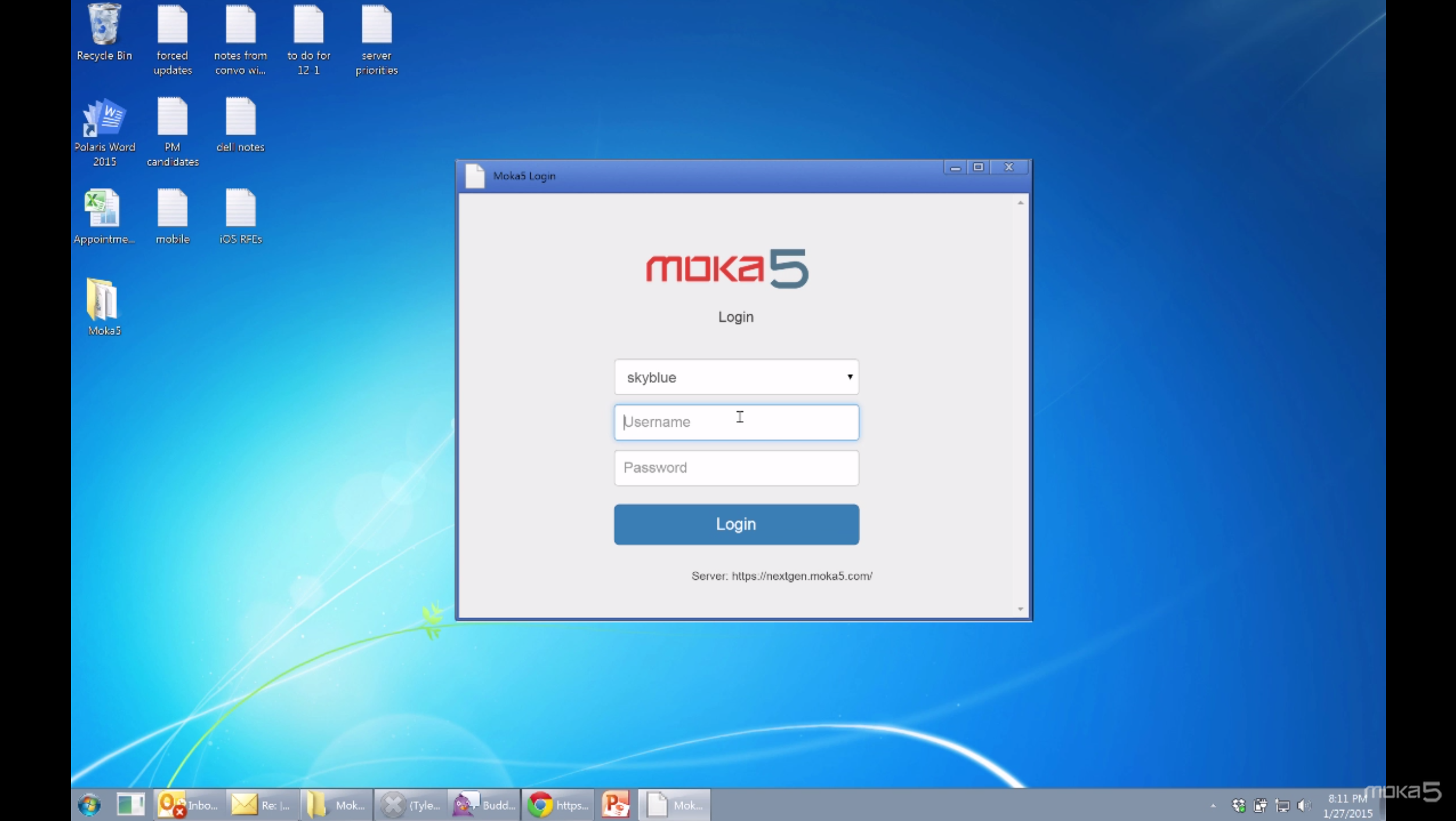Open Pidgin Buddy List taskbar item
Image resolution: width=1456 pixels, height=821 pixels.
pos(484,805)
